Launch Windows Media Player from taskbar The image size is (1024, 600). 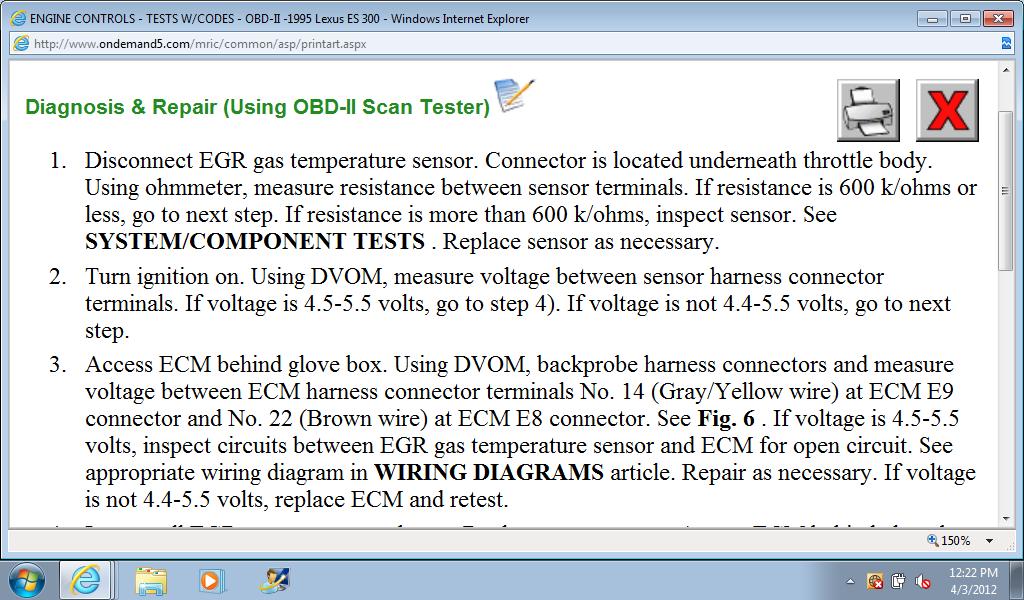point(211,580)
